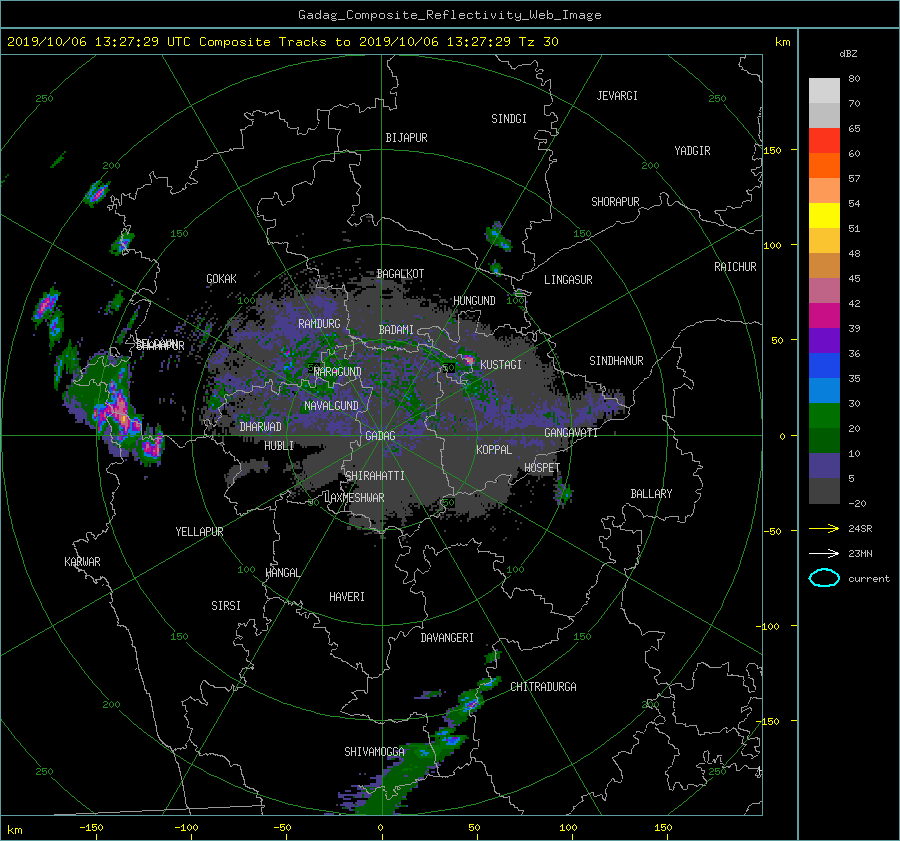Click the SHORAPUR city label
900x841 pixels.
coord(615,202)
